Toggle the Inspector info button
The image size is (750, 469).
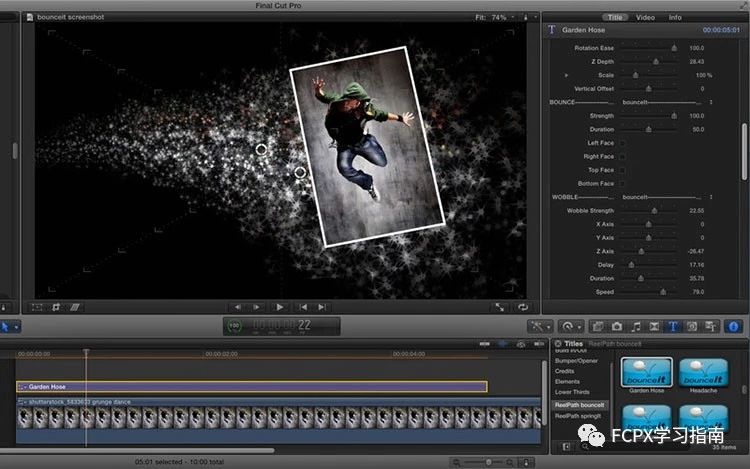click(x=733, y=327)
